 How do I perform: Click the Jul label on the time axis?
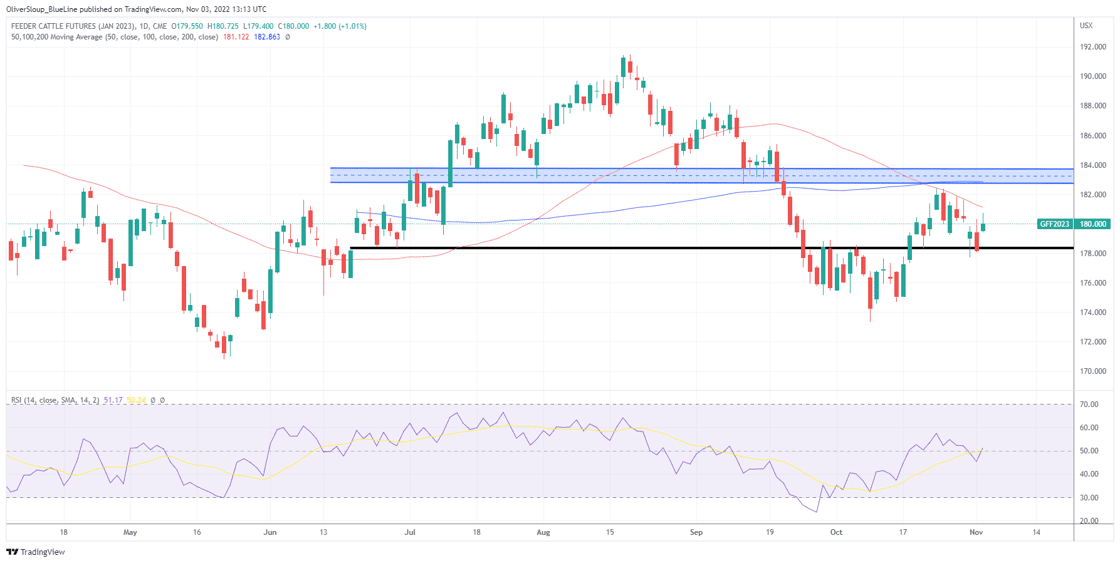(410, 532)
